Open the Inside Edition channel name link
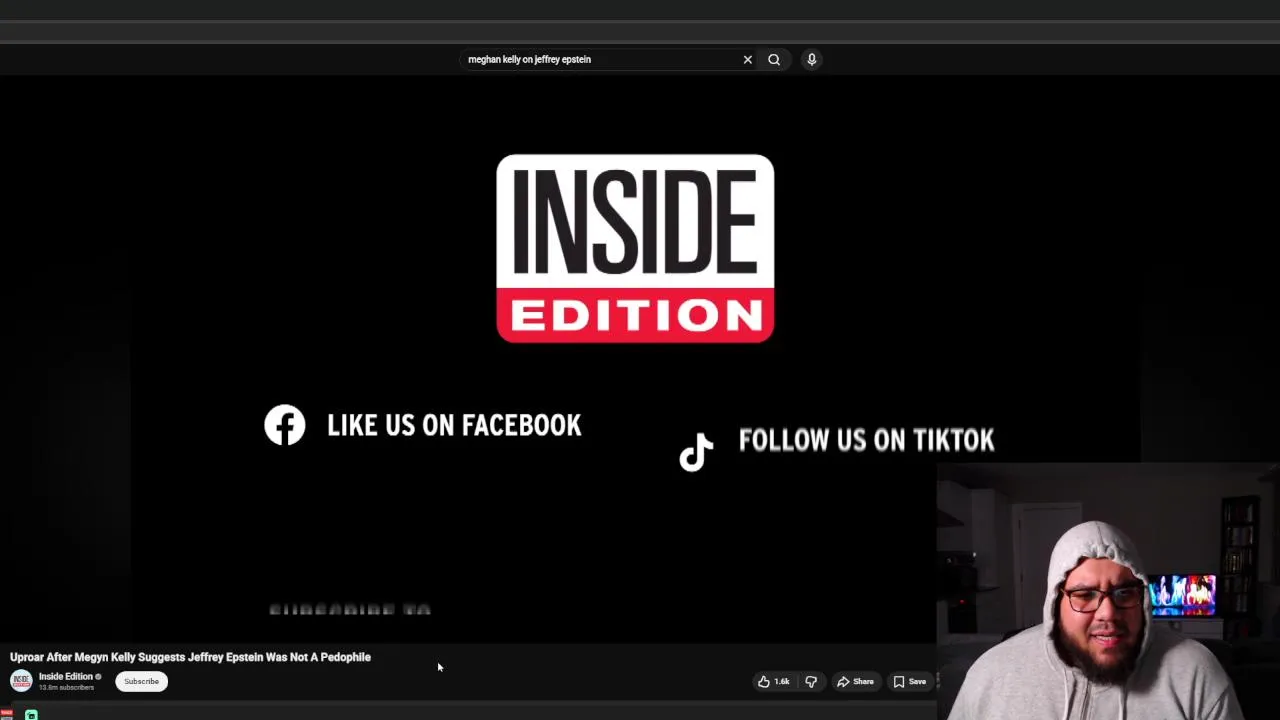 click(x=66, y=676)
